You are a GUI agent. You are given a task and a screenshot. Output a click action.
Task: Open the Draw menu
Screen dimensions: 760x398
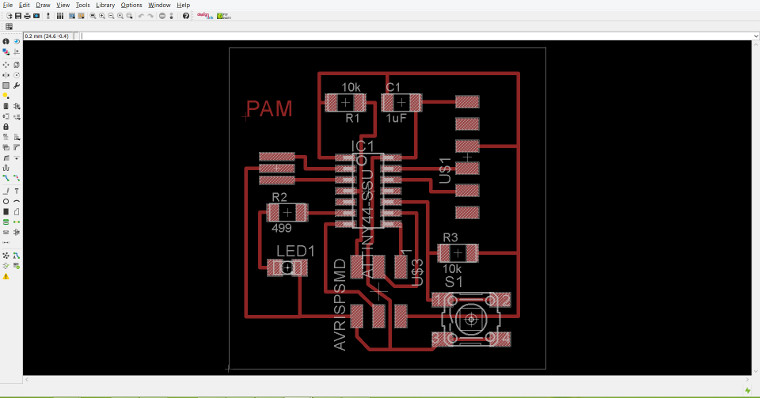click(x=43, y=5)
